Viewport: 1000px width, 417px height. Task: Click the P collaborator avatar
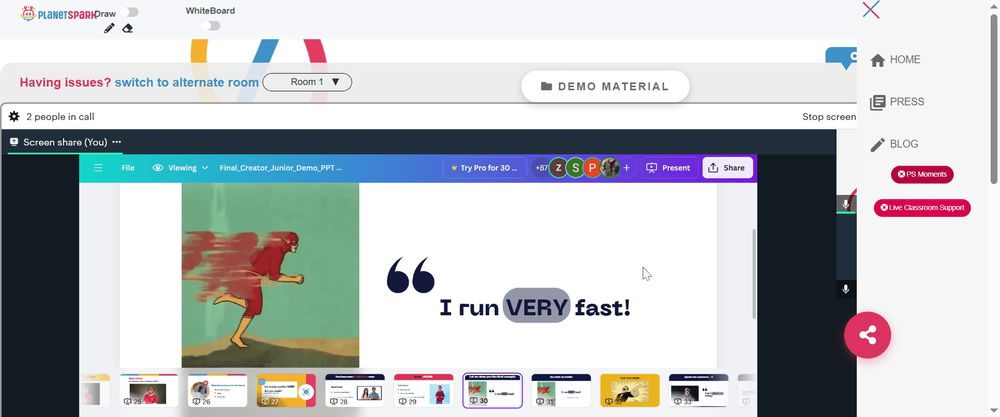point(593,168)
